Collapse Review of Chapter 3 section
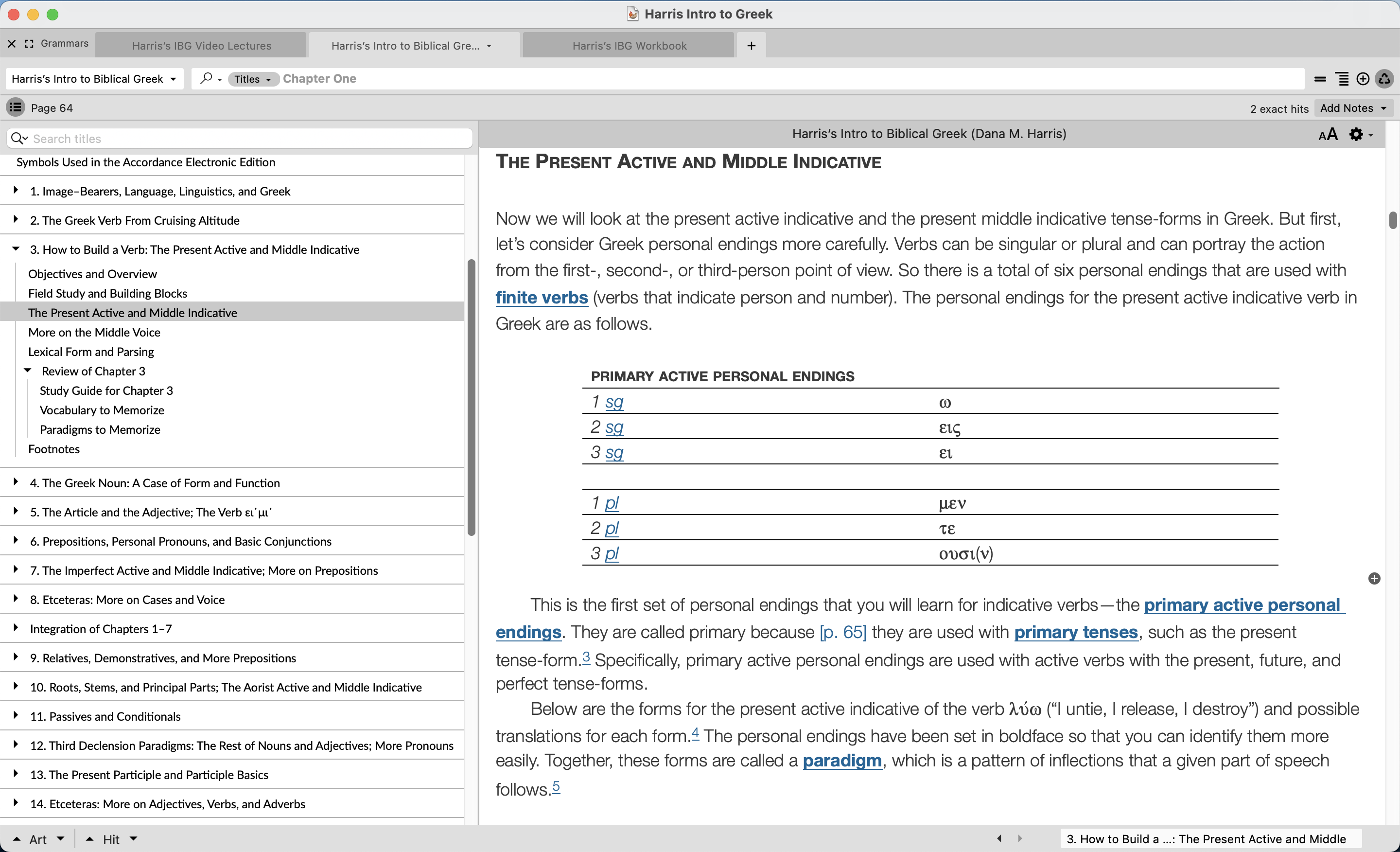Viewport: 1400px width, 852px height. tap(27, 371)
